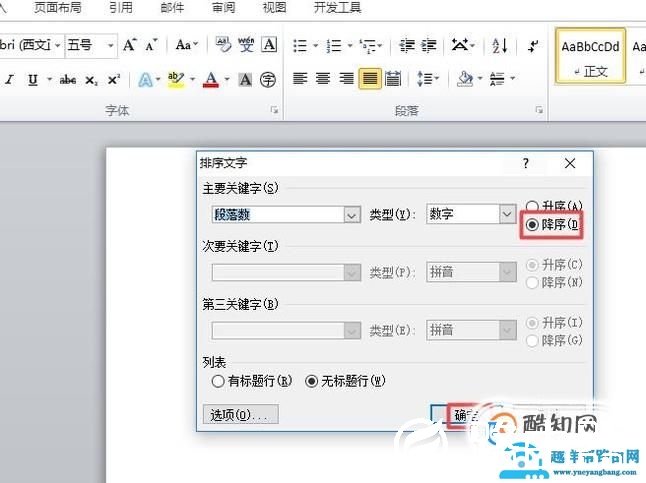Screen dimensions: 646x483
Task: Click the highlighted Justify alignment icon
Action: click(x=370, y=78)
